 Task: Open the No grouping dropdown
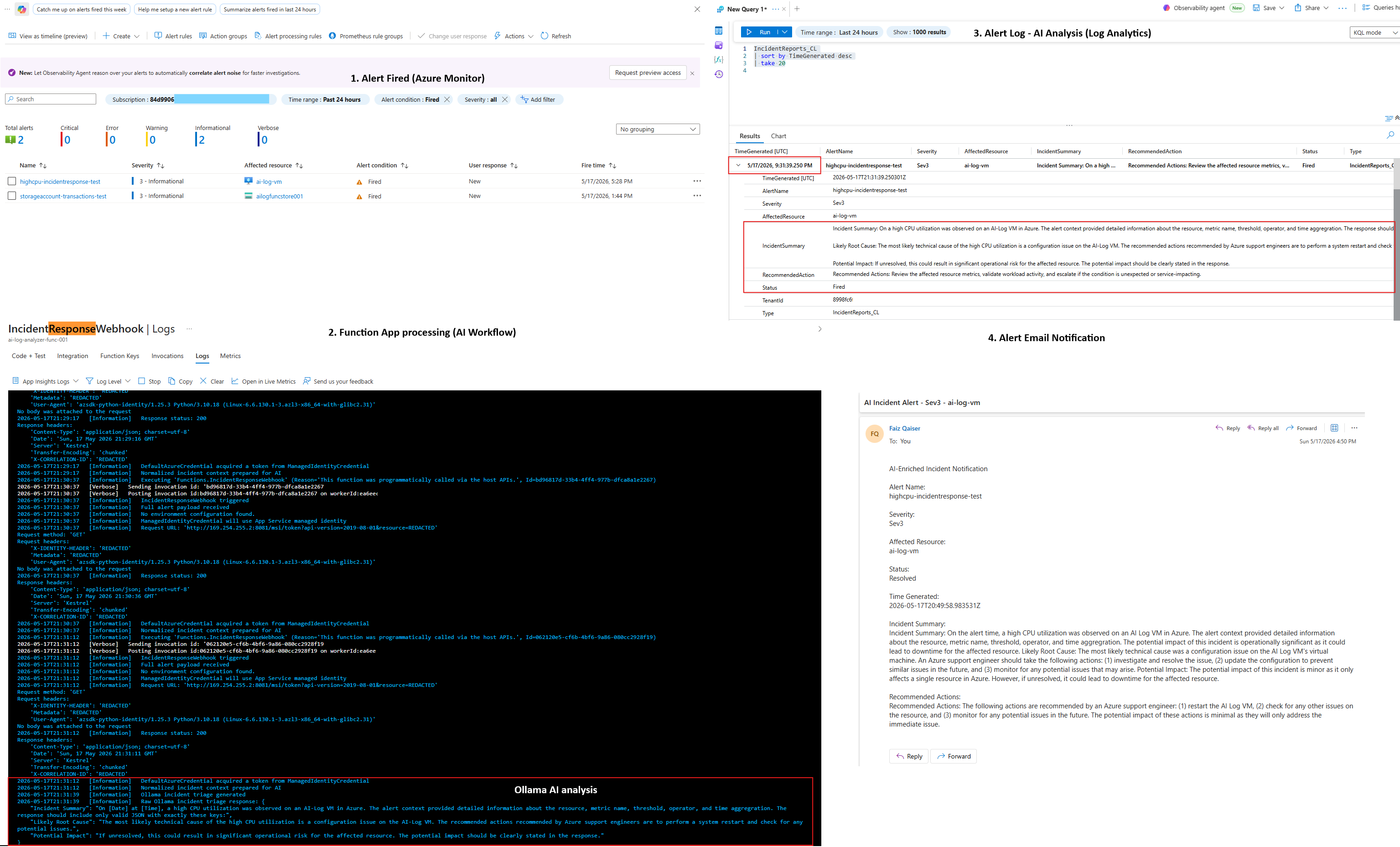click(x=658, y=129)
